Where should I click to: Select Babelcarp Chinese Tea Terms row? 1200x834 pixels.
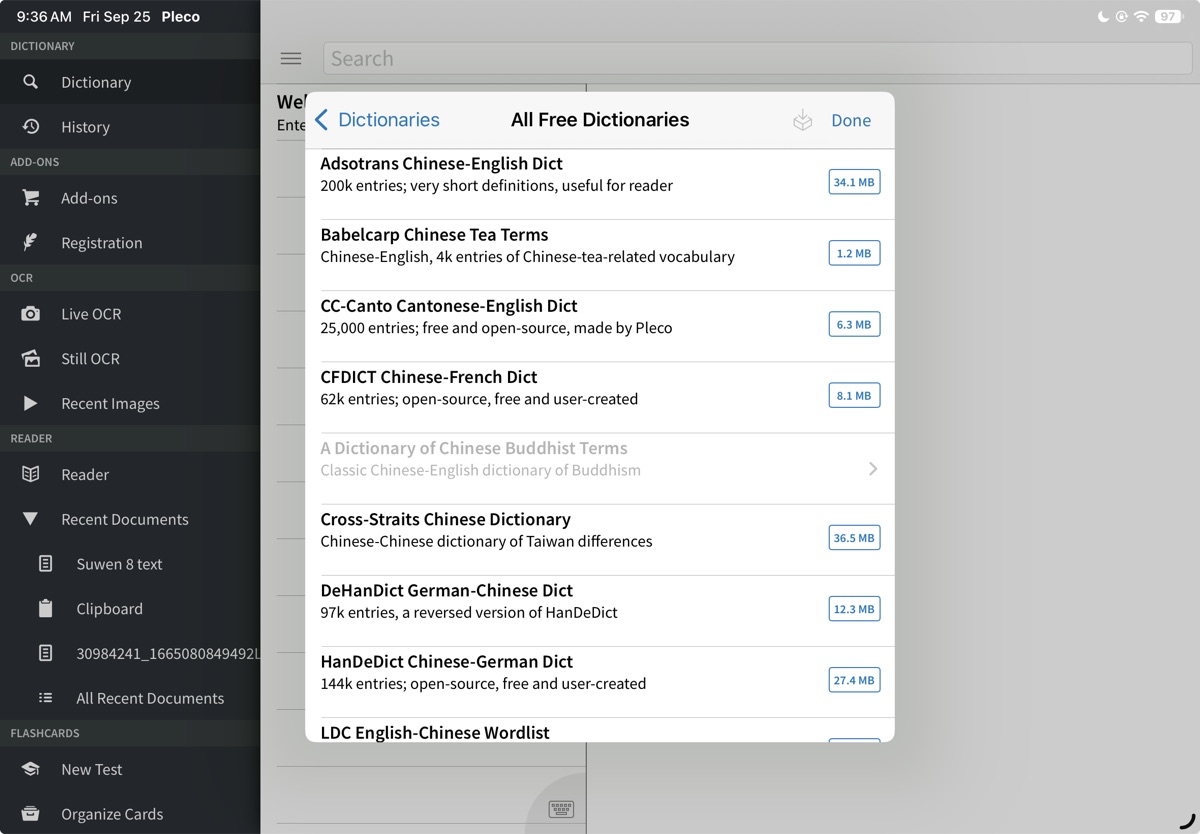(600, 255)
